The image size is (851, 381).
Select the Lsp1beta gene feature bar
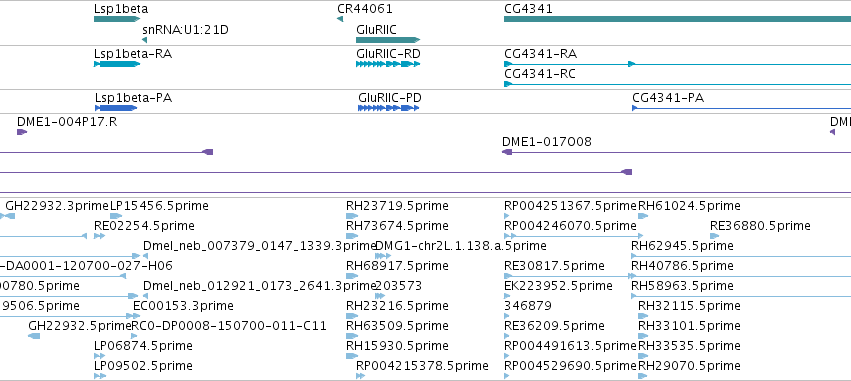(117, 19)
